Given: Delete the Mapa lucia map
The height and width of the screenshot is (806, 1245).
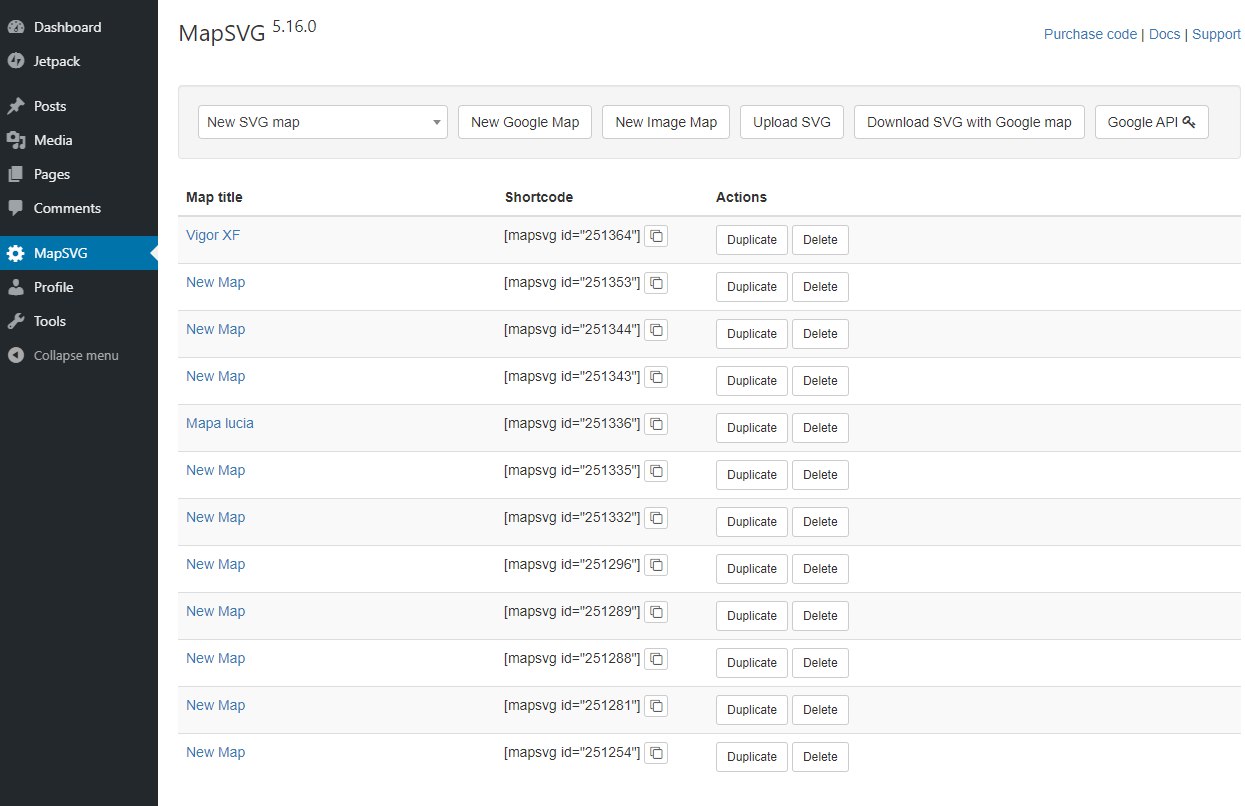Looking at the screenshot, I should 820,428.
